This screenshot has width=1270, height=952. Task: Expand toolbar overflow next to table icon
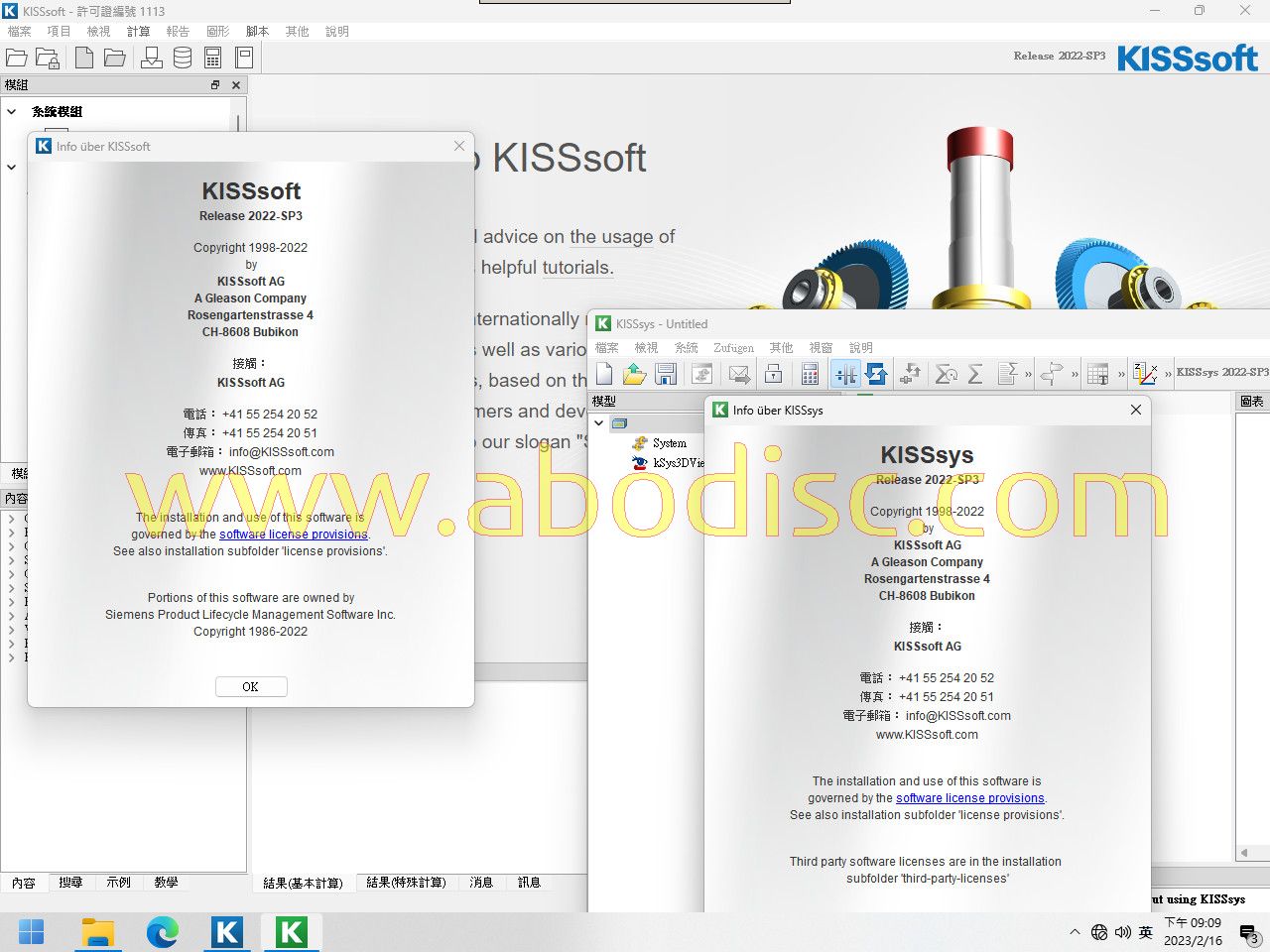click(x=1121, y=375)
